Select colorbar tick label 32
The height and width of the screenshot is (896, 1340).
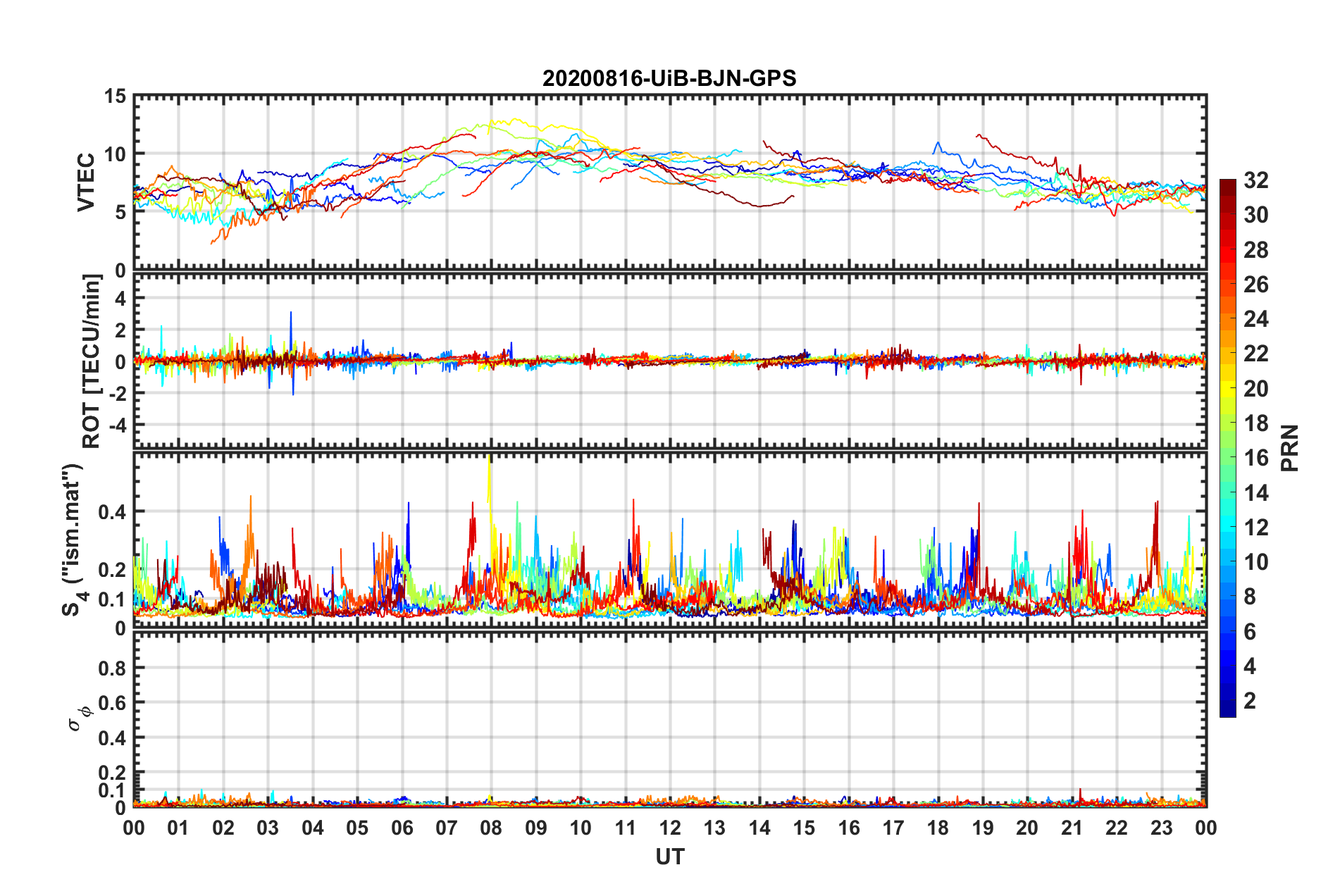[x=1255, y=180]
